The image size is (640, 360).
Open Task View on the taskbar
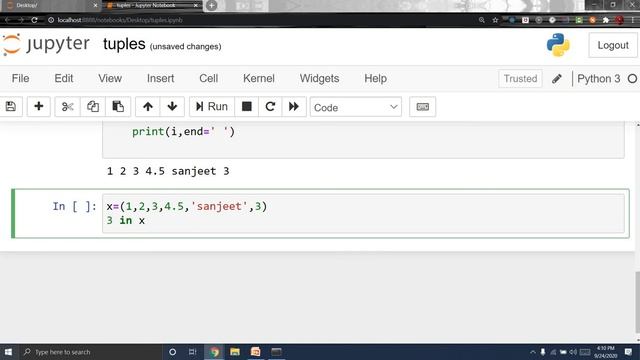(x=193, y=352)
